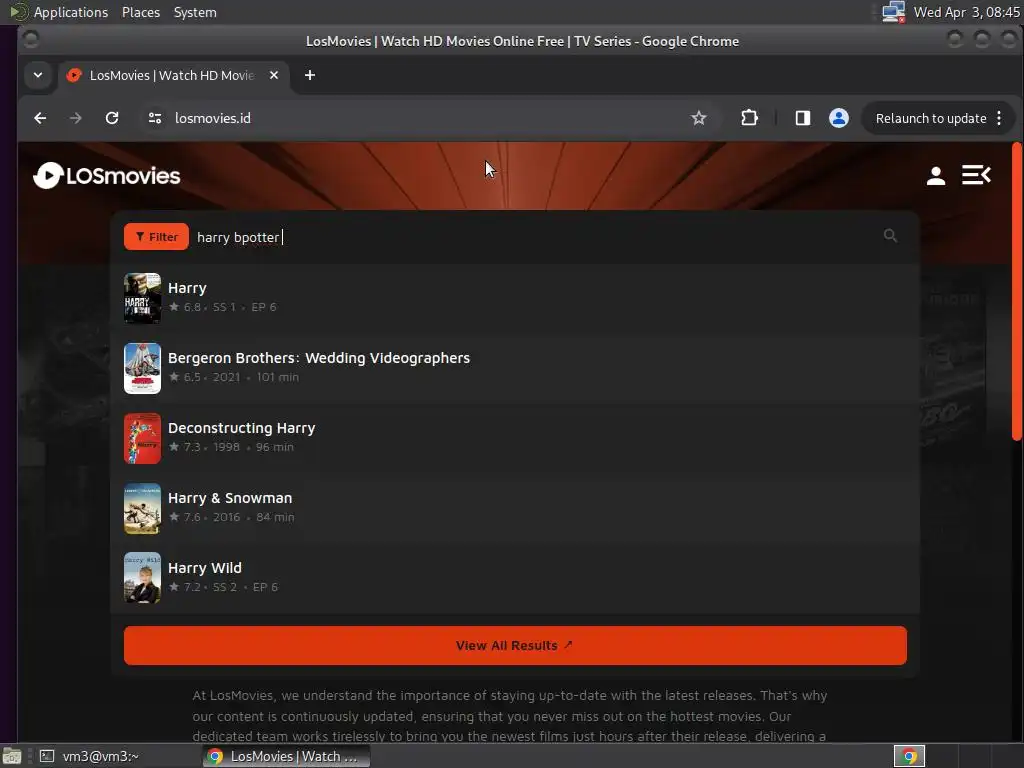The width and height of the screenshot is (1024, 768).
Task: Open the LosMovies hamburger menu icon
Action: (976, 175)
